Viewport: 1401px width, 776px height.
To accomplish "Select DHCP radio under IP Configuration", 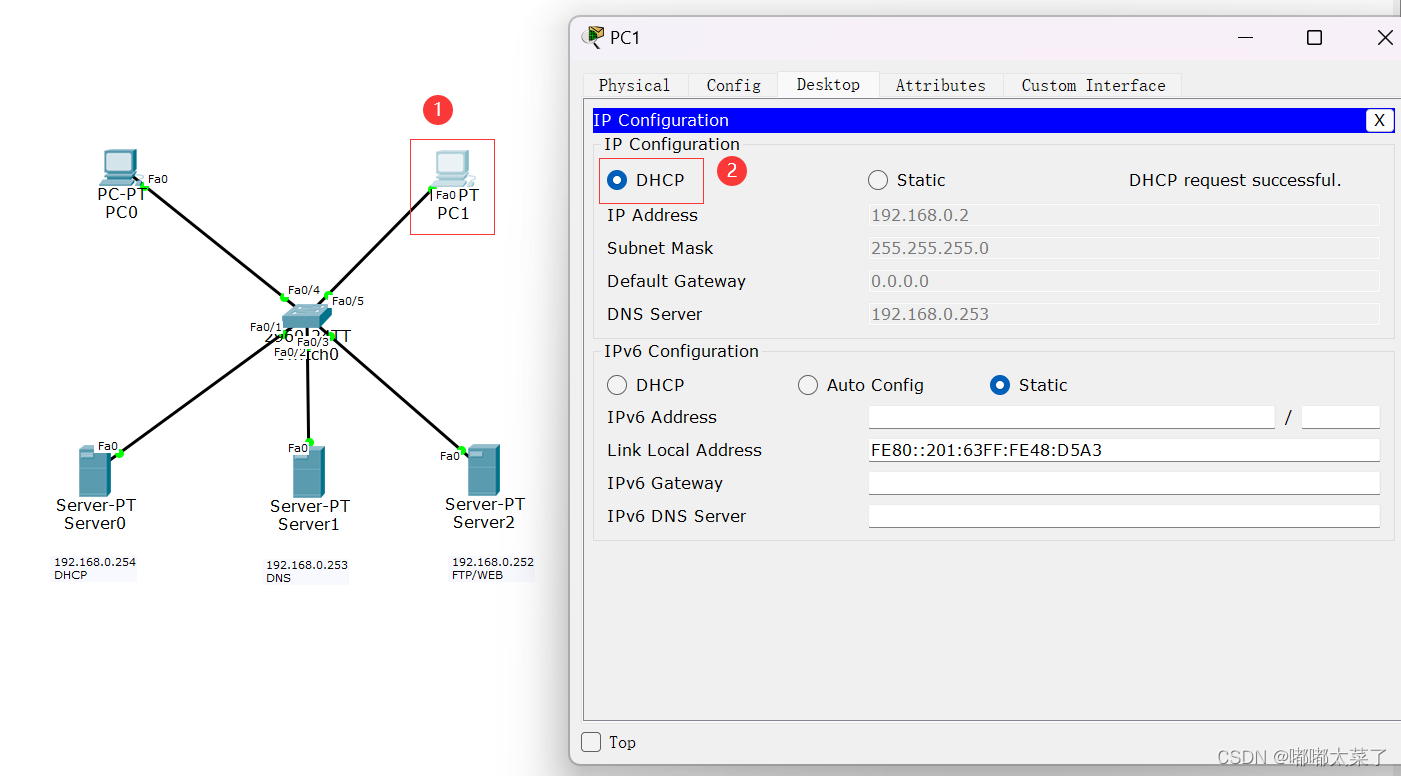I will pos(618,180).
